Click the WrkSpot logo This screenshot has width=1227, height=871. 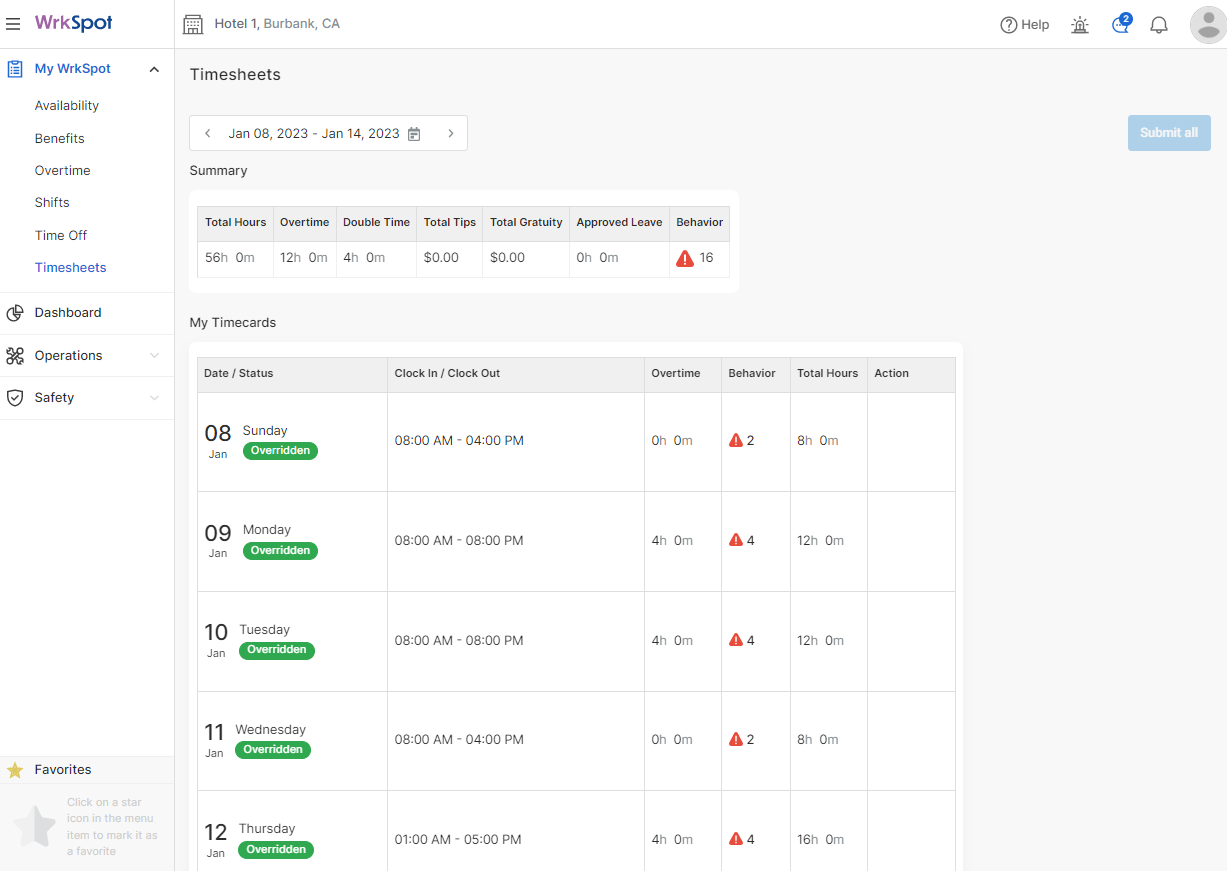(71, 23)
